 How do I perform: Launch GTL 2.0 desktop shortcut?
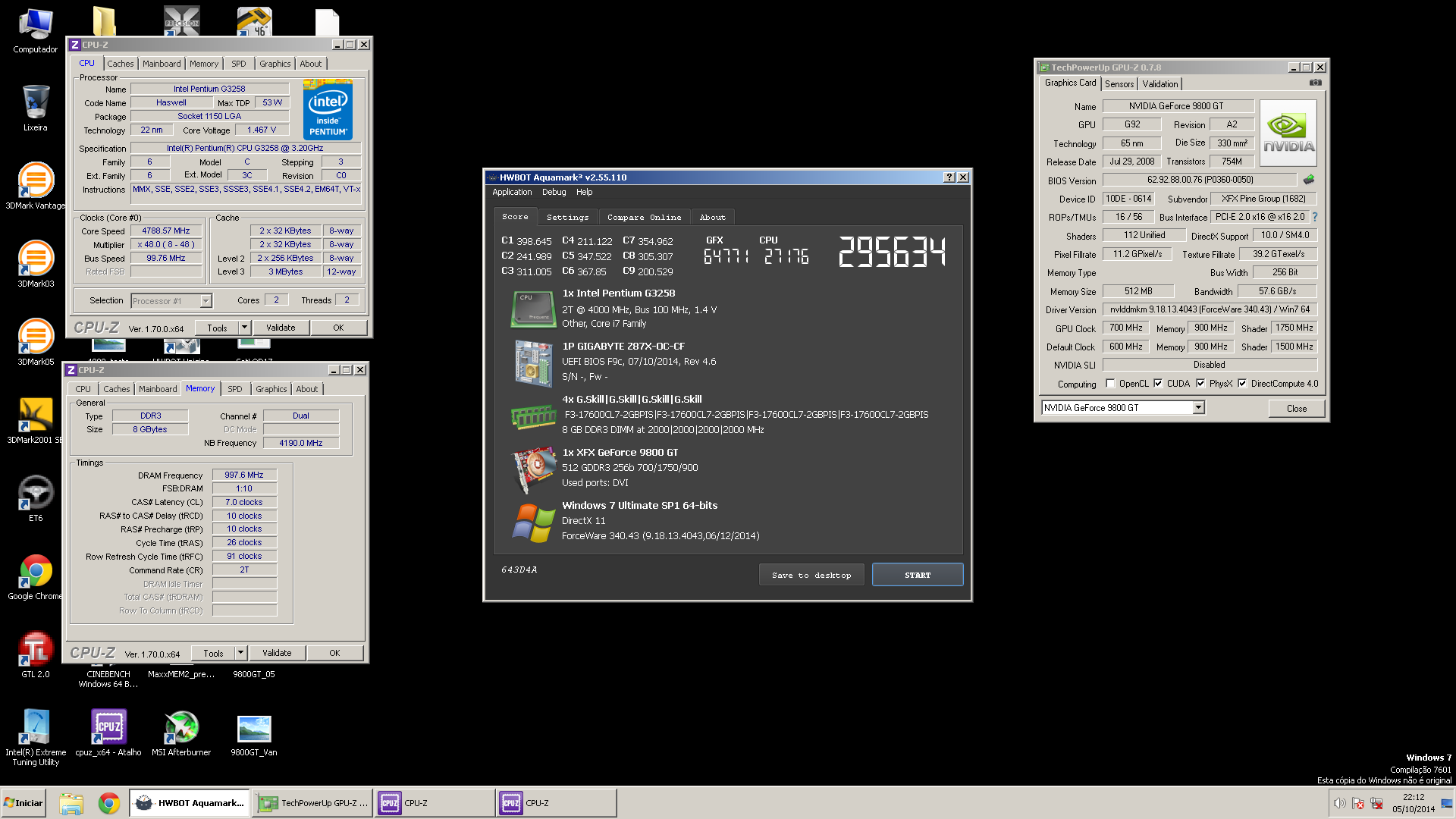pos(35,654)
